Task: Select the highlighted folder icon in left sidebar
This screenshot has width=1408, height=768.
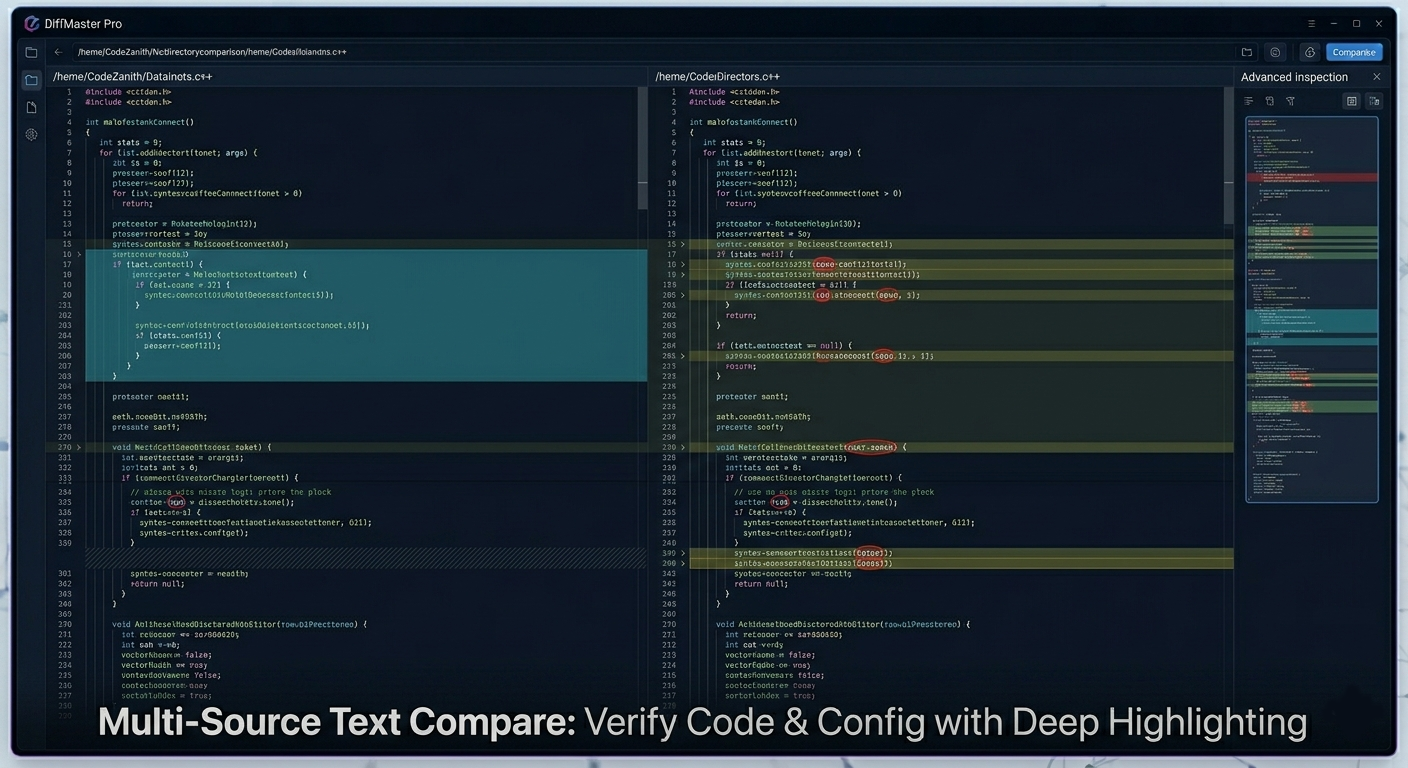Action: [x=31, y=80]
